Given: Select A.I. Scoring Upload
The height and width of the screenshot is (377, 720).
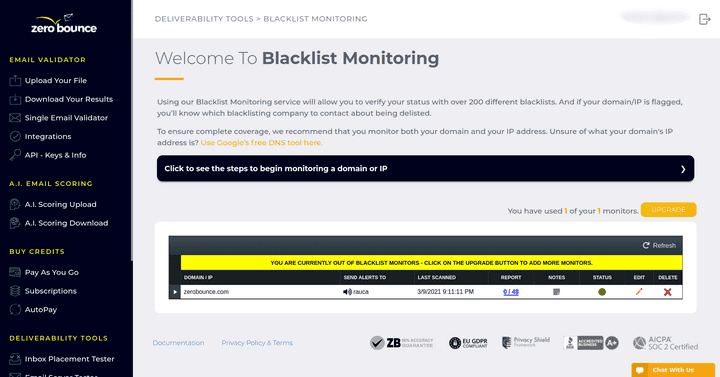Looking at the screenshot, I should coord(61,204).
